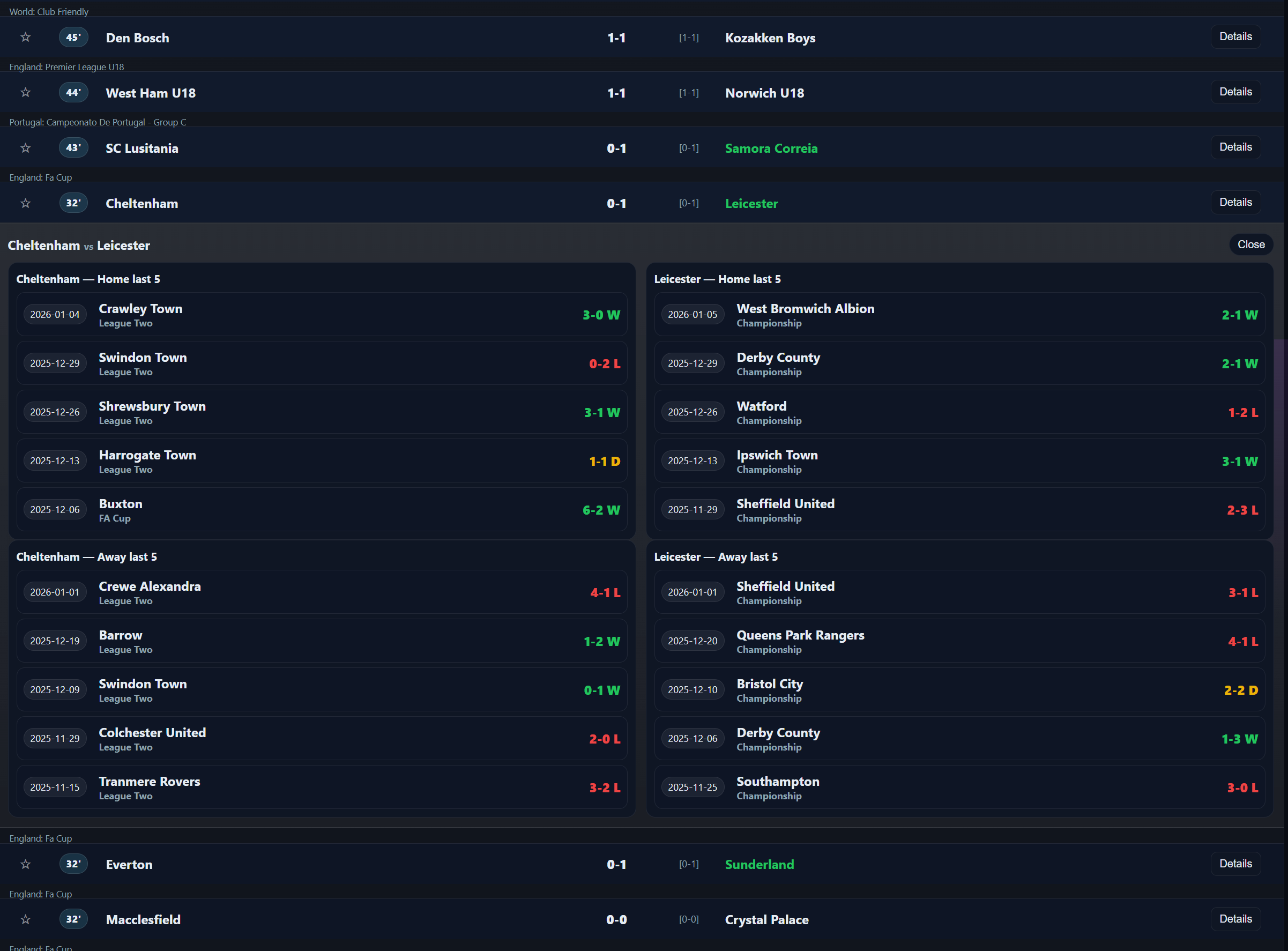View Details for Everton vs Sunderland
1288x951 pixels.
coord(1235,864)
